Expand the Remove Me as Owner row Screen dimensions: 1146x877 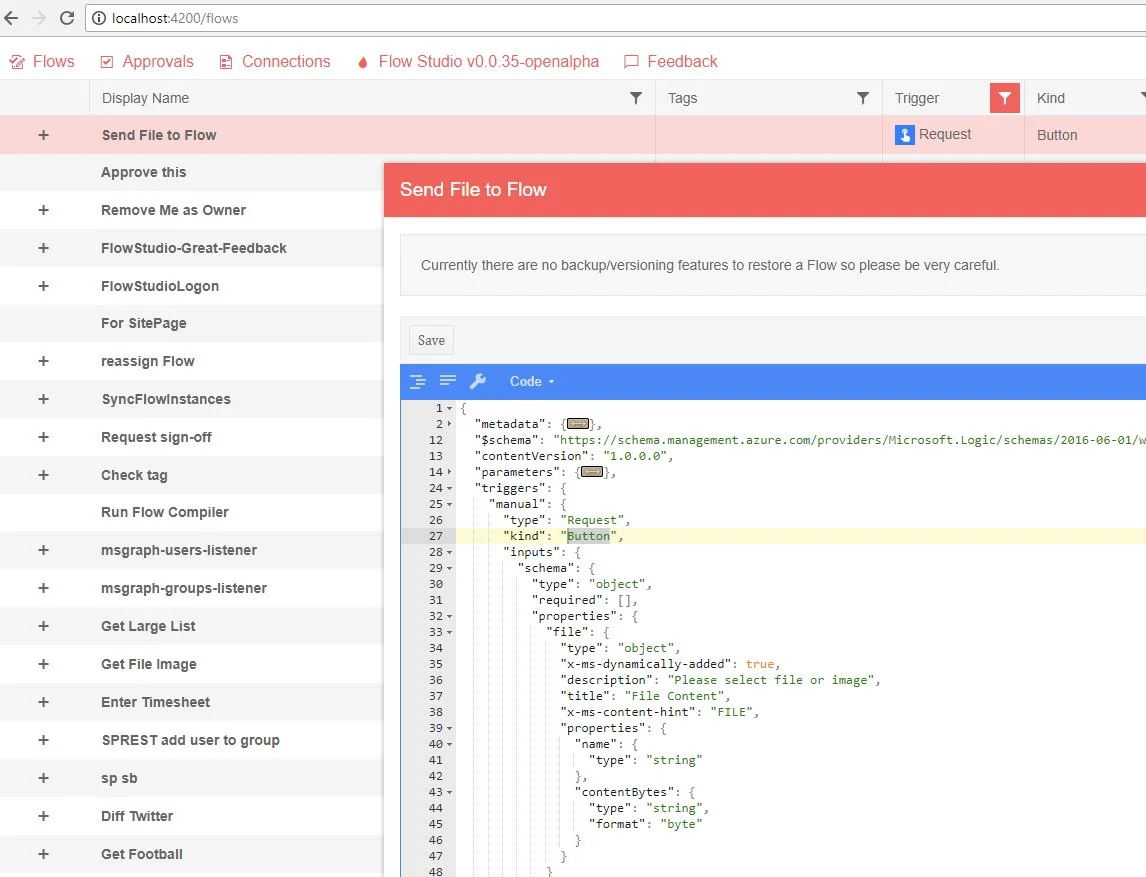[43, 210]
